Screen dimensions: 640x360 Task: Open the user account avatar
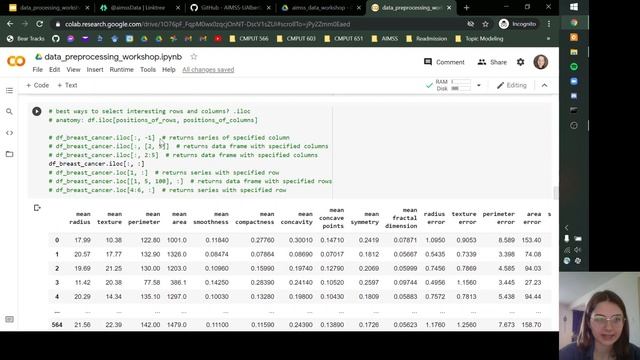coord(541,62)
